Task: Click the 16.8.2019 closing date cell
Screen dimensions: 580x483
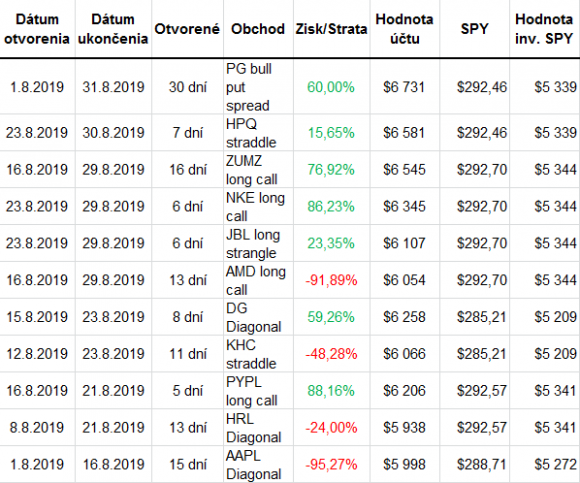Action: click(x=113, y=465)
